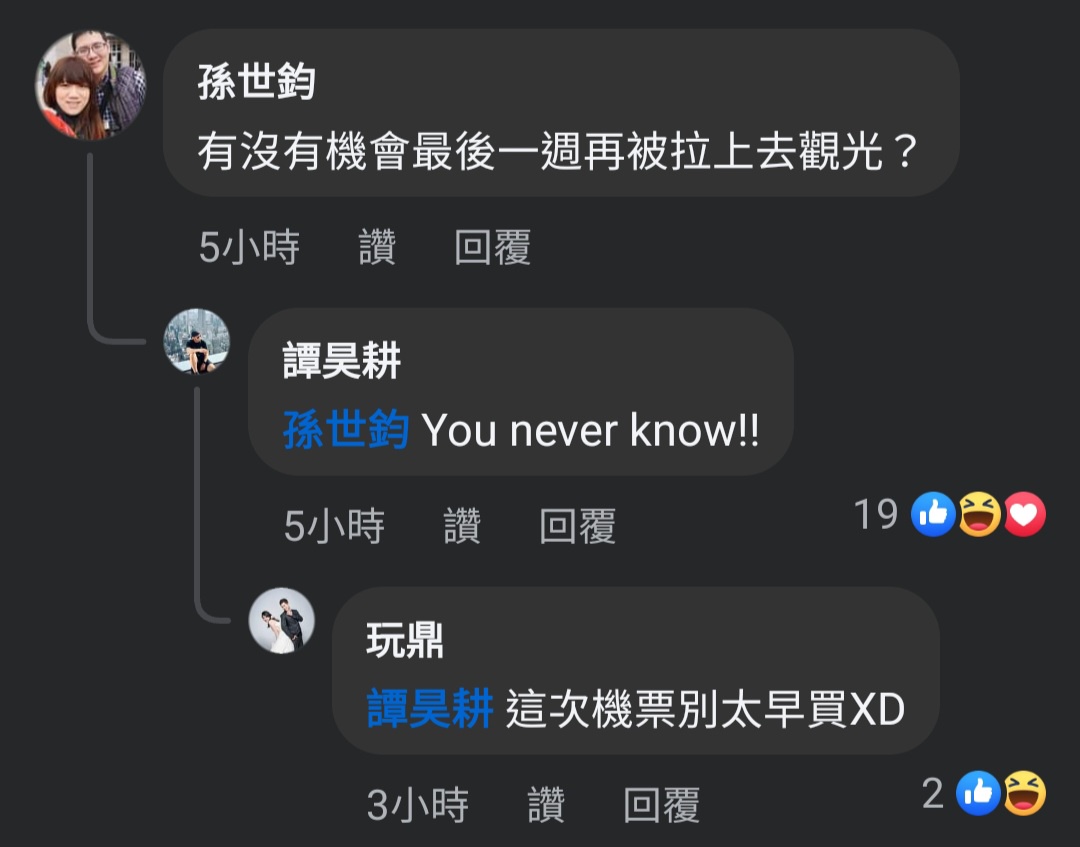
Task: Reply to 譚昊耕's comment via 回覆
Action: coord(577,526)
